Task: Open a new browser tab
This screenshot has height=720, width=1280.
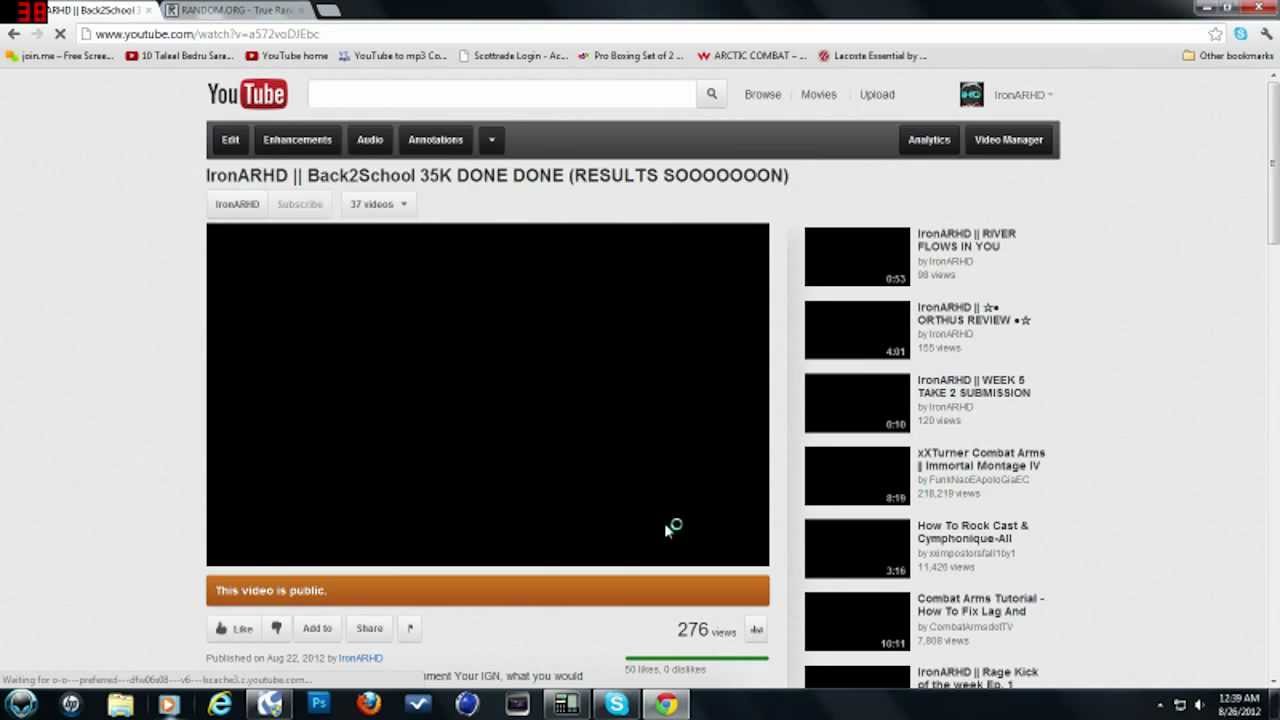Action: (328, 10)
